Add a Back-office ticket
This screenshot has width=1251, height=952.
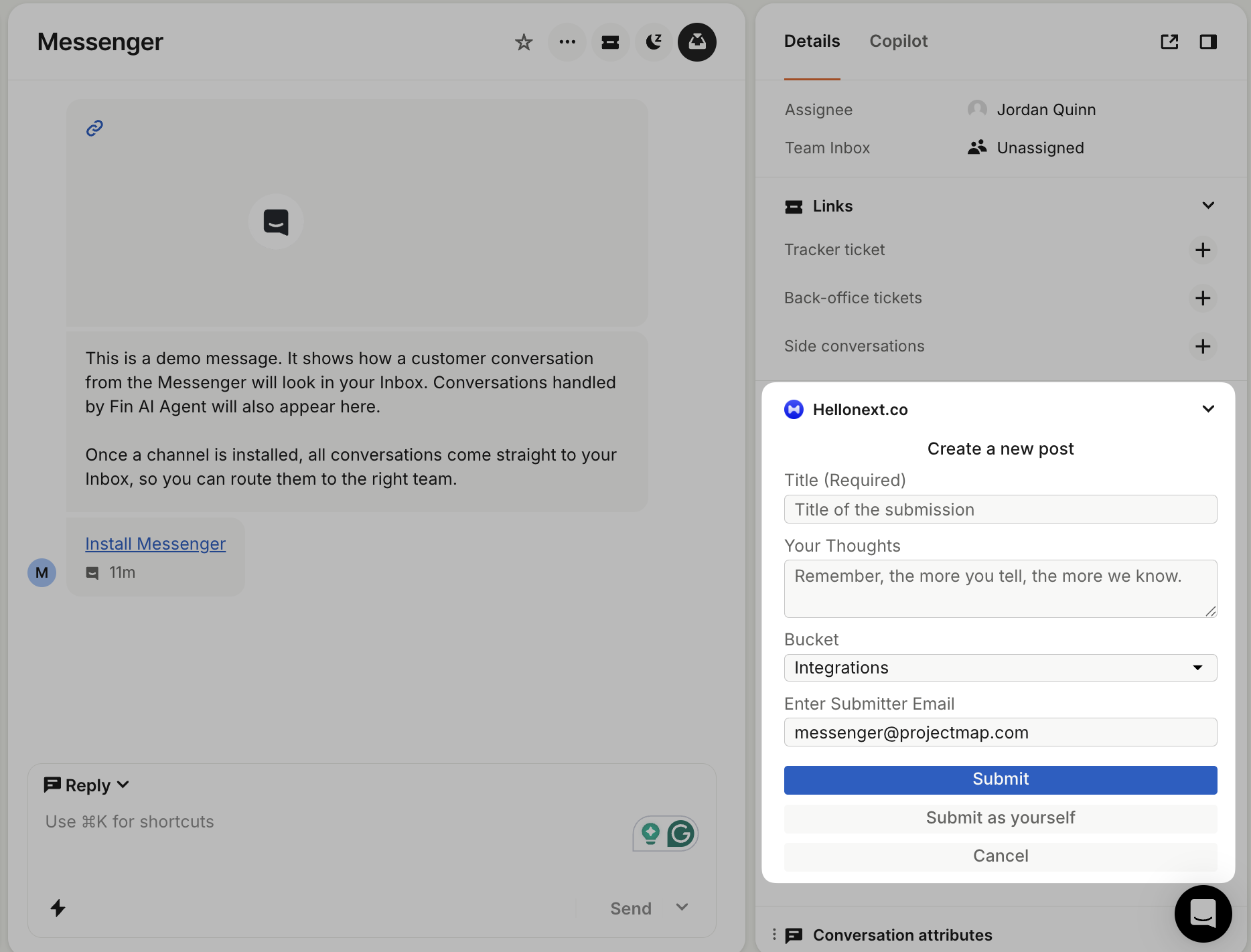(1203, 298)
